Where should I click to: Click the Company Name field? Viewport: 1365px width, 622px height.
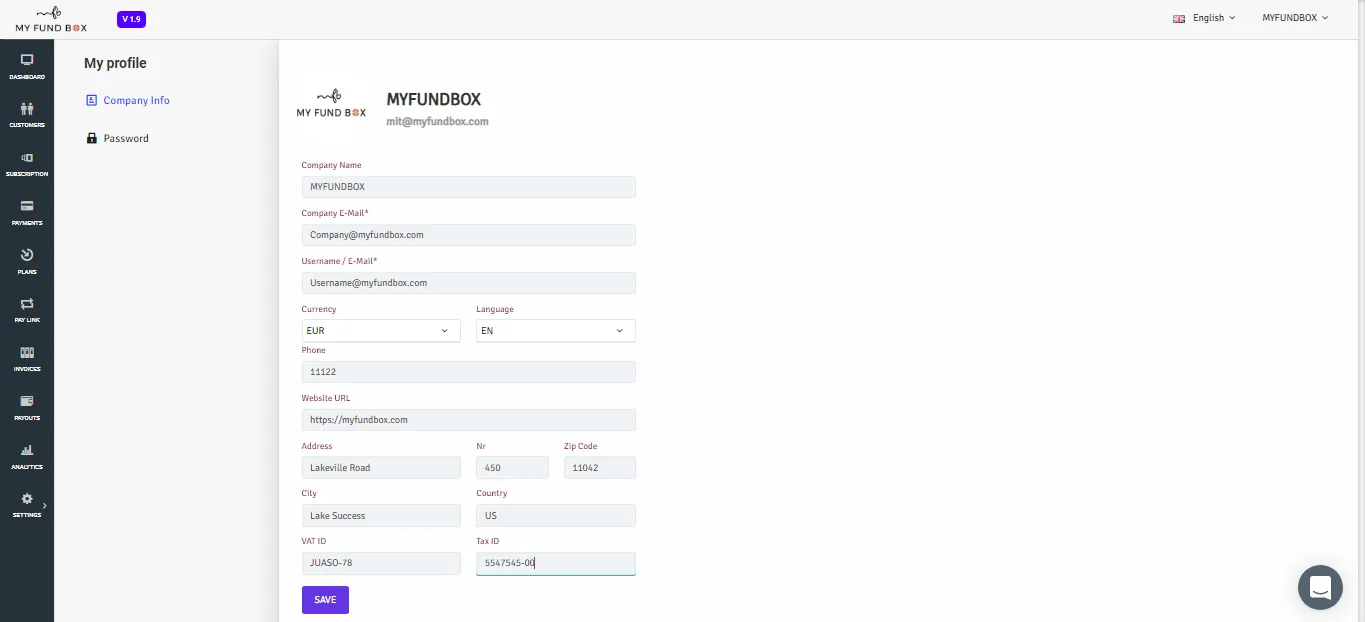[469, 187]
